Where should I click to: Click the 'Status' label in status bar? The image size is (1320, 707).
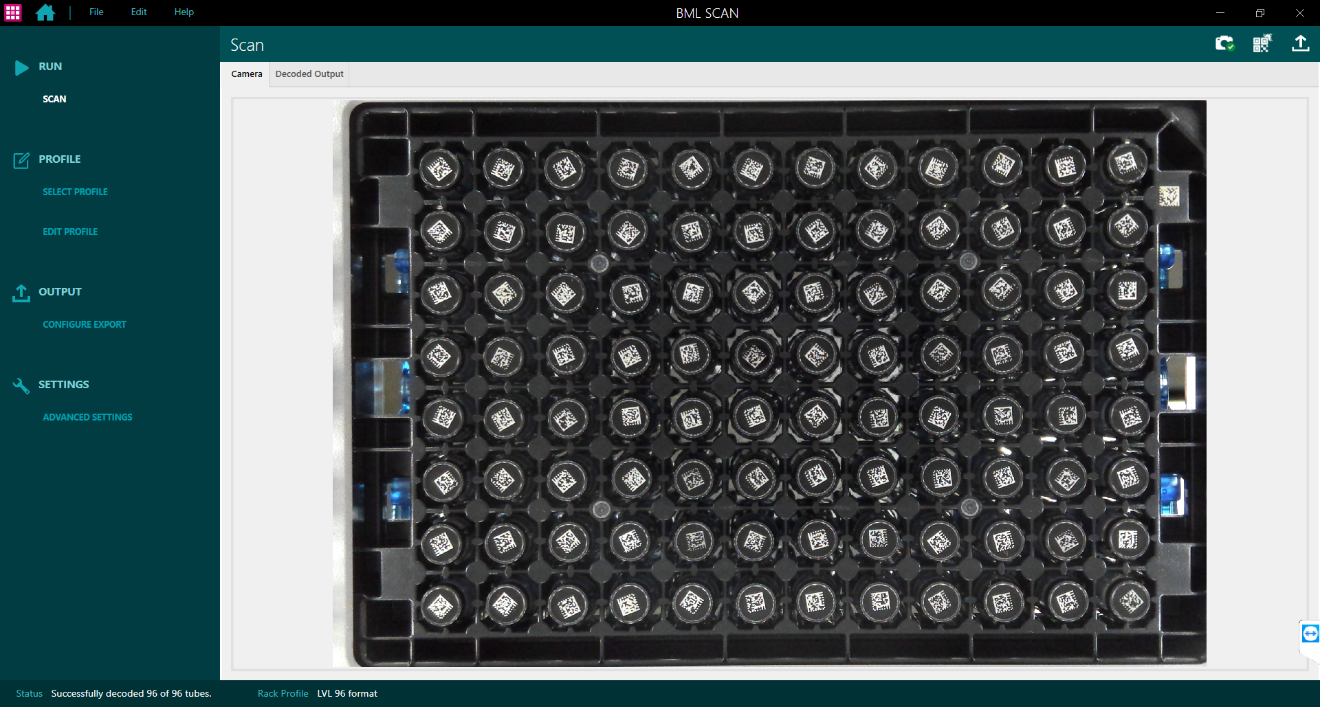(x=29, y=694)
